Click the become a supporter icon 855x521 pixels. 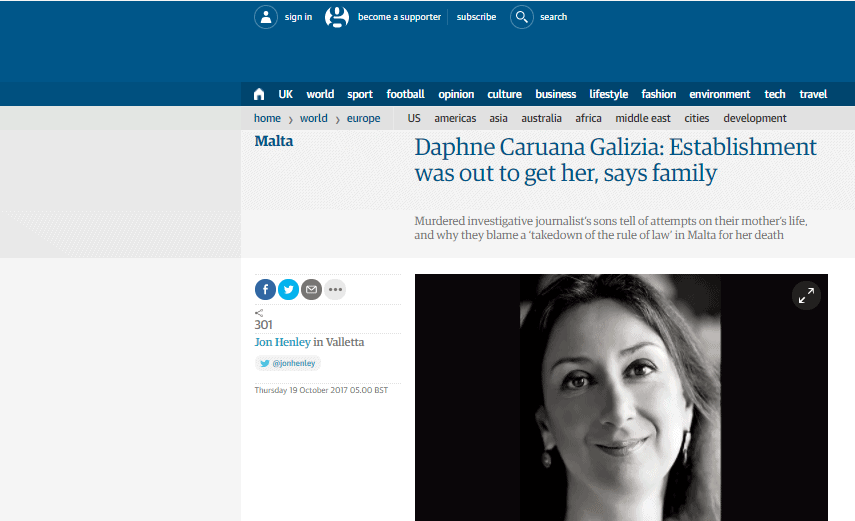pyautogui.click(x=337, y=17)
